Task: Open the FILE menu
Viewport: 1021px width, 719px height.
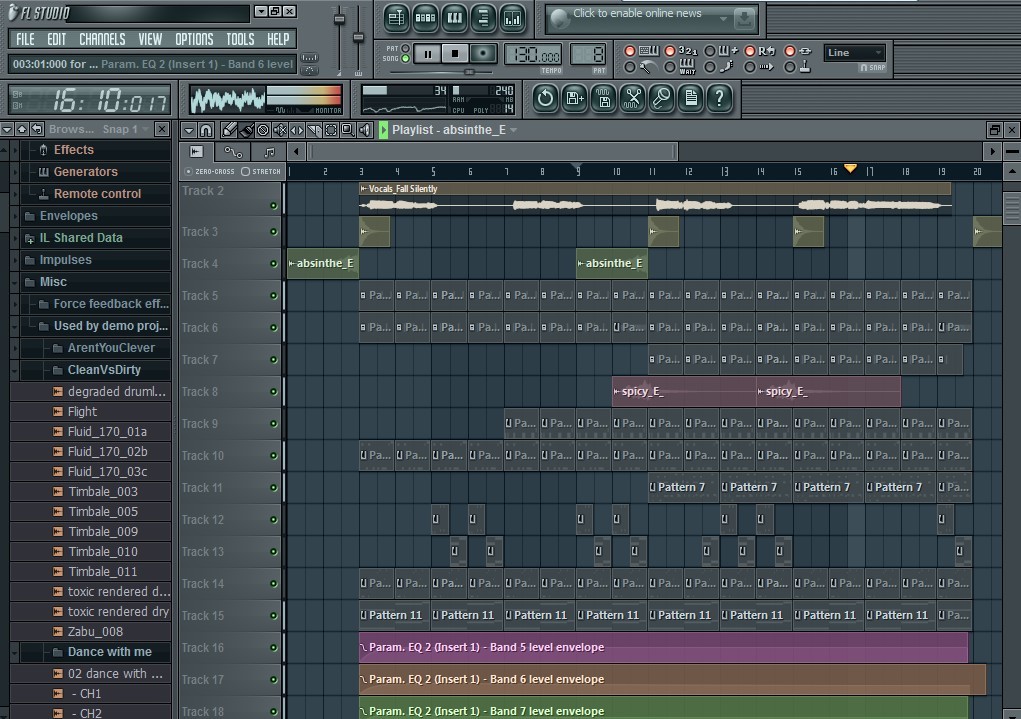Action: 25,39
